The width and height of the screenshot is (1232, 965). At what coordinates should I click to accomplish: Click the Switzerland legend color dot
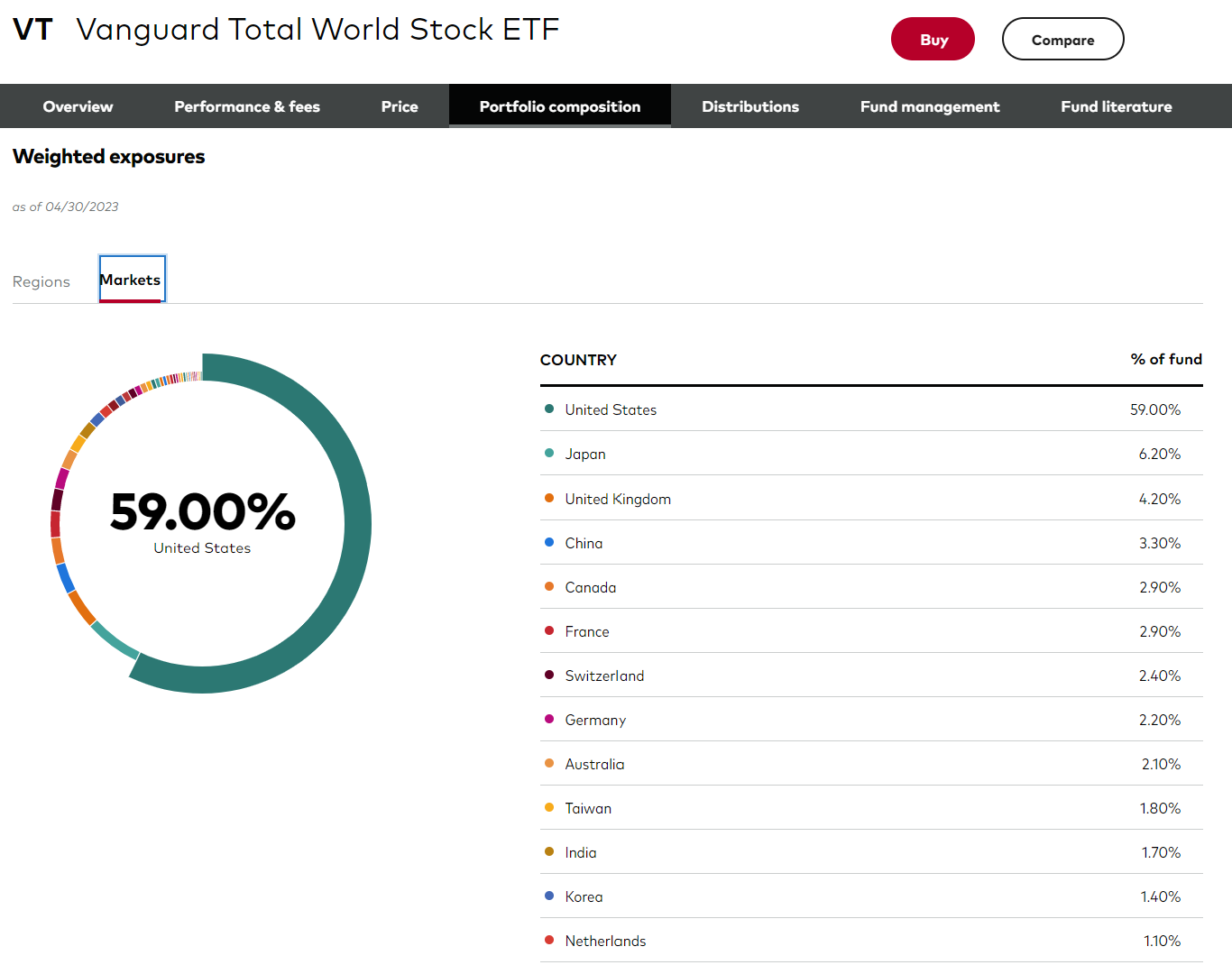click(x=549, y=675)
